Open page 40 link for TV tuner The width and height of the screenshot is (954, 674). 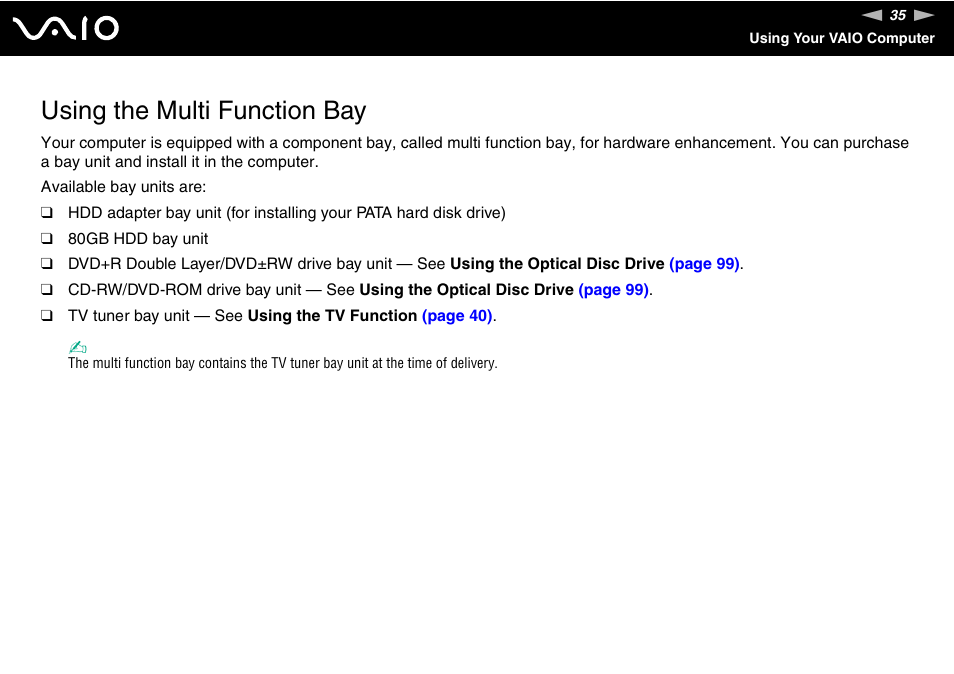[457, 316]
